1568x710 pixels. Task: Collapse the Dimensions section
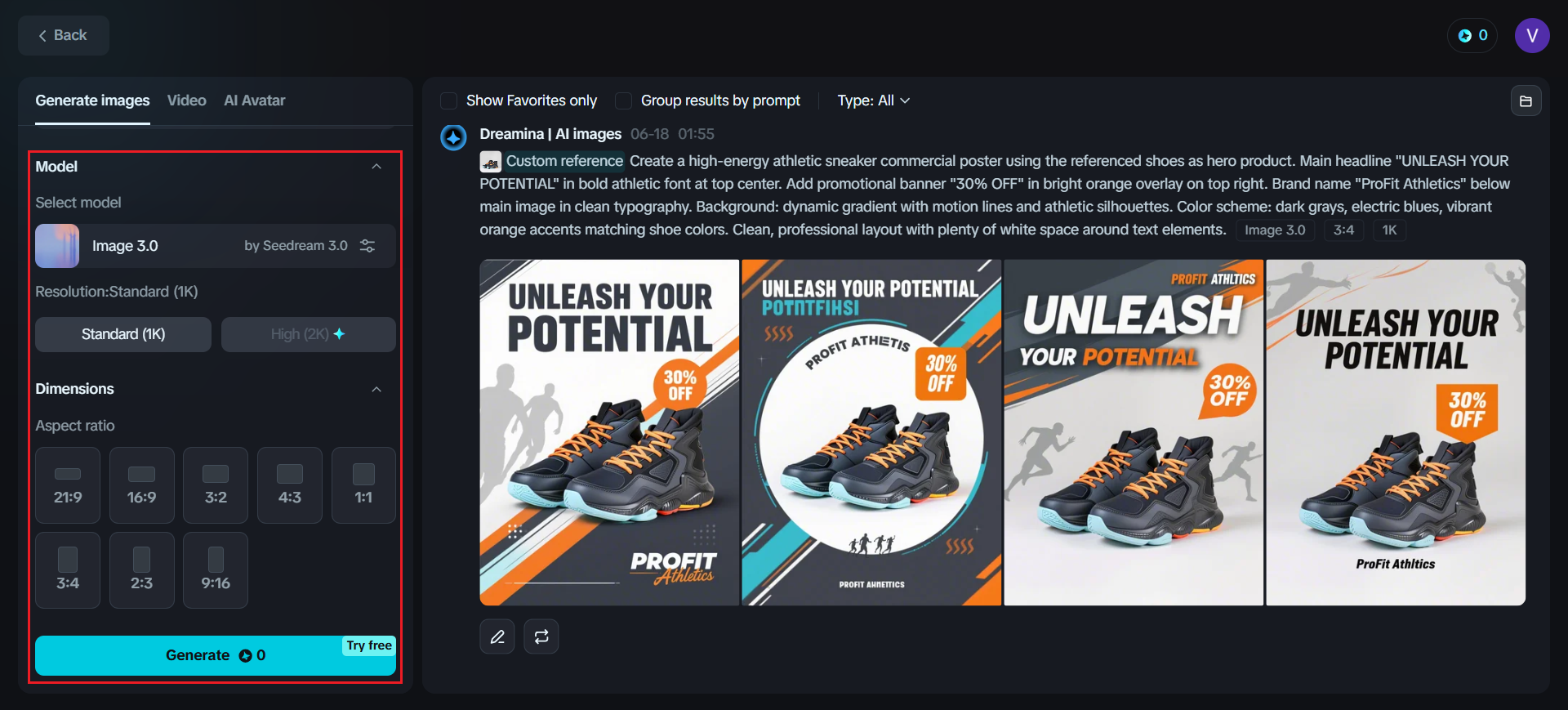click(376, 389)
